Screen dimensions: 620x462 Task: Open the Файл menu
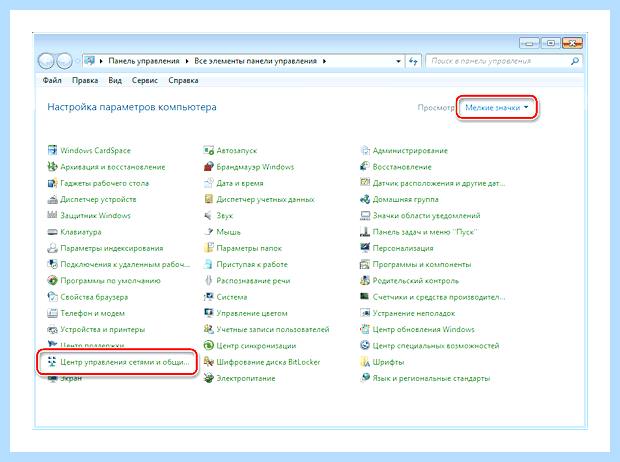click(52, 80)
